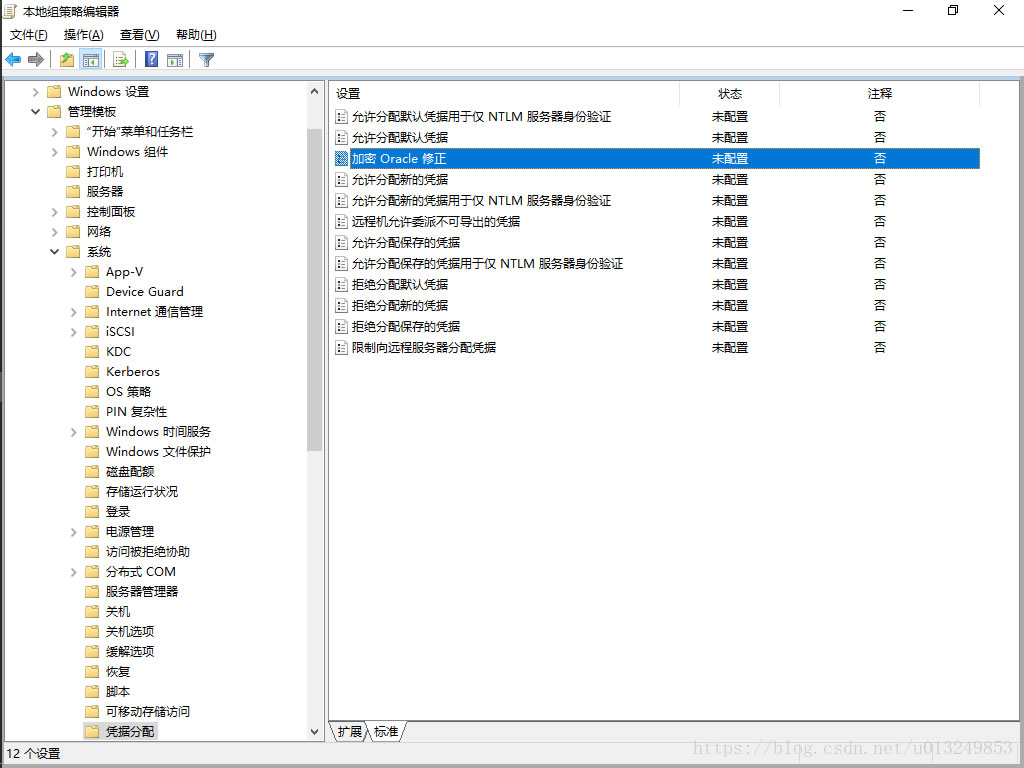Screen dimensions: 1024x768
Task: Open the 操作(A) menu
Action: 84,35
